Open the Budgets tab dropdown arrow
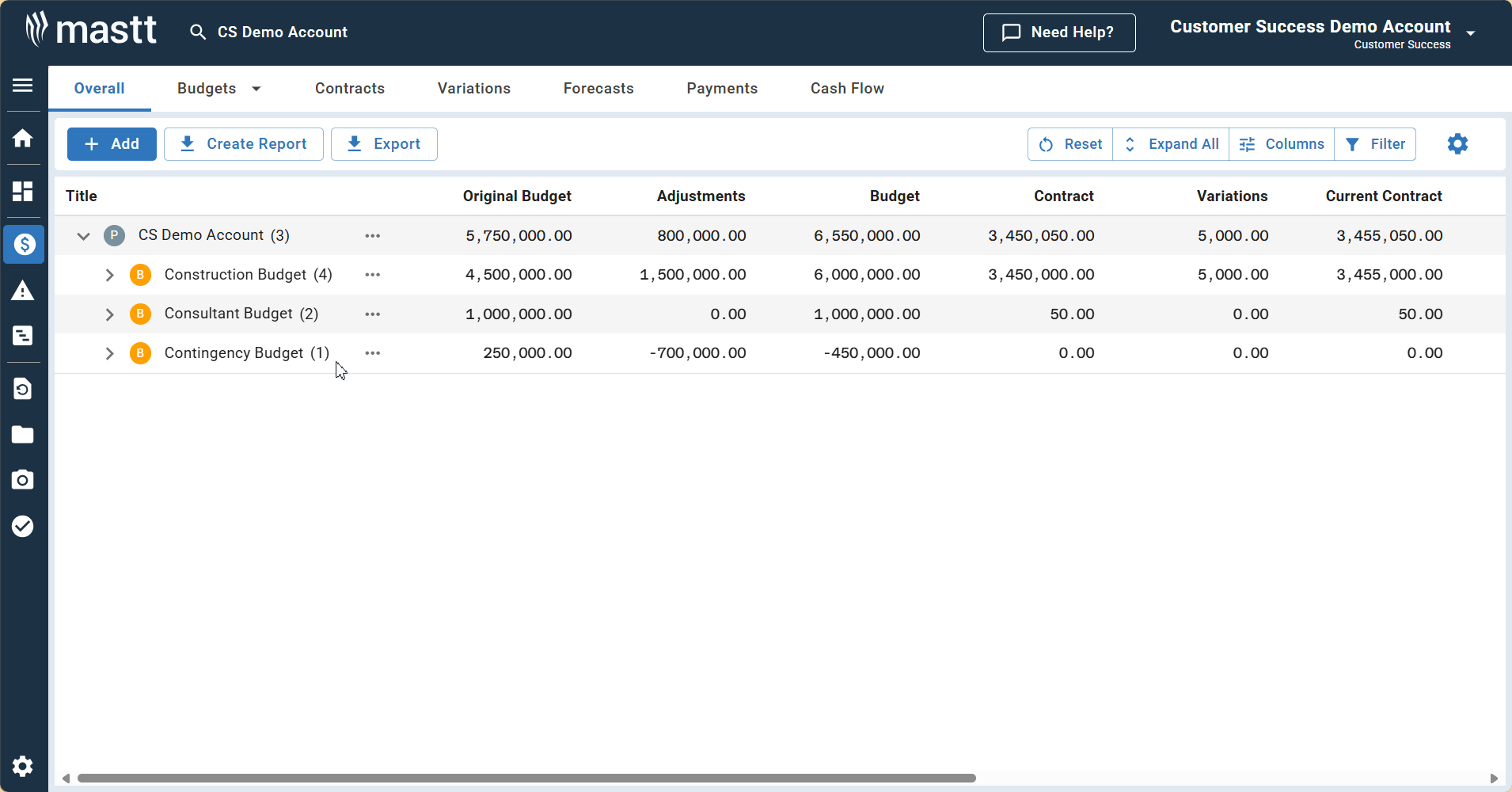Viewport: 1512px width, 792px height. coord(256,89)
